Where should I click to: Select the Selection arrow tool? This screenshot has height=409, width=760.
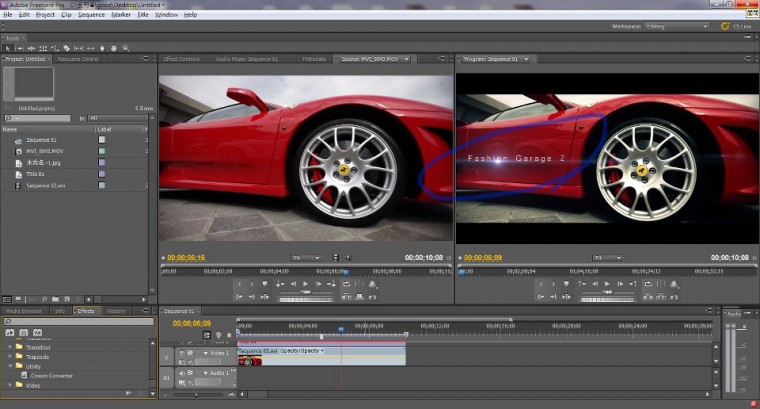click(x=7, y=47)
